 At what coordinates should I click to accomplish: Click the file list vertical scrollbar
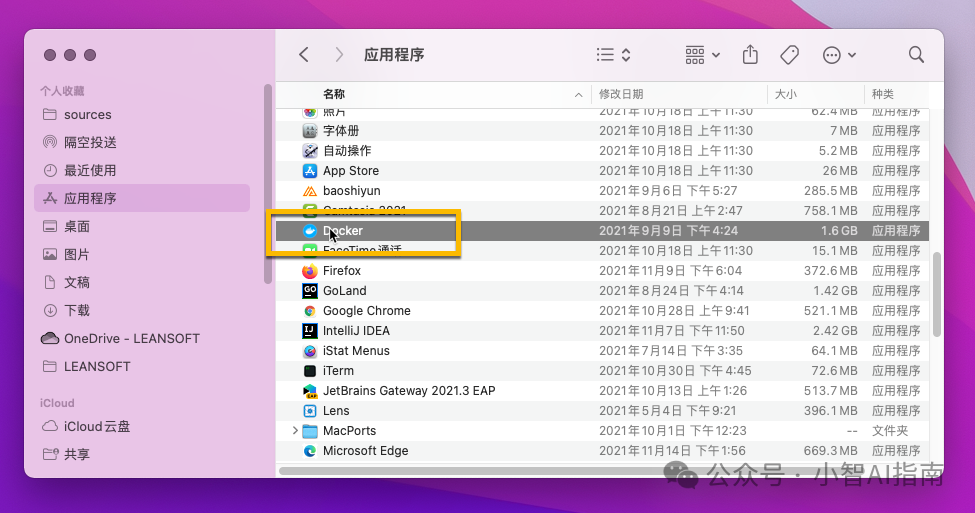(x=936, y=295)
